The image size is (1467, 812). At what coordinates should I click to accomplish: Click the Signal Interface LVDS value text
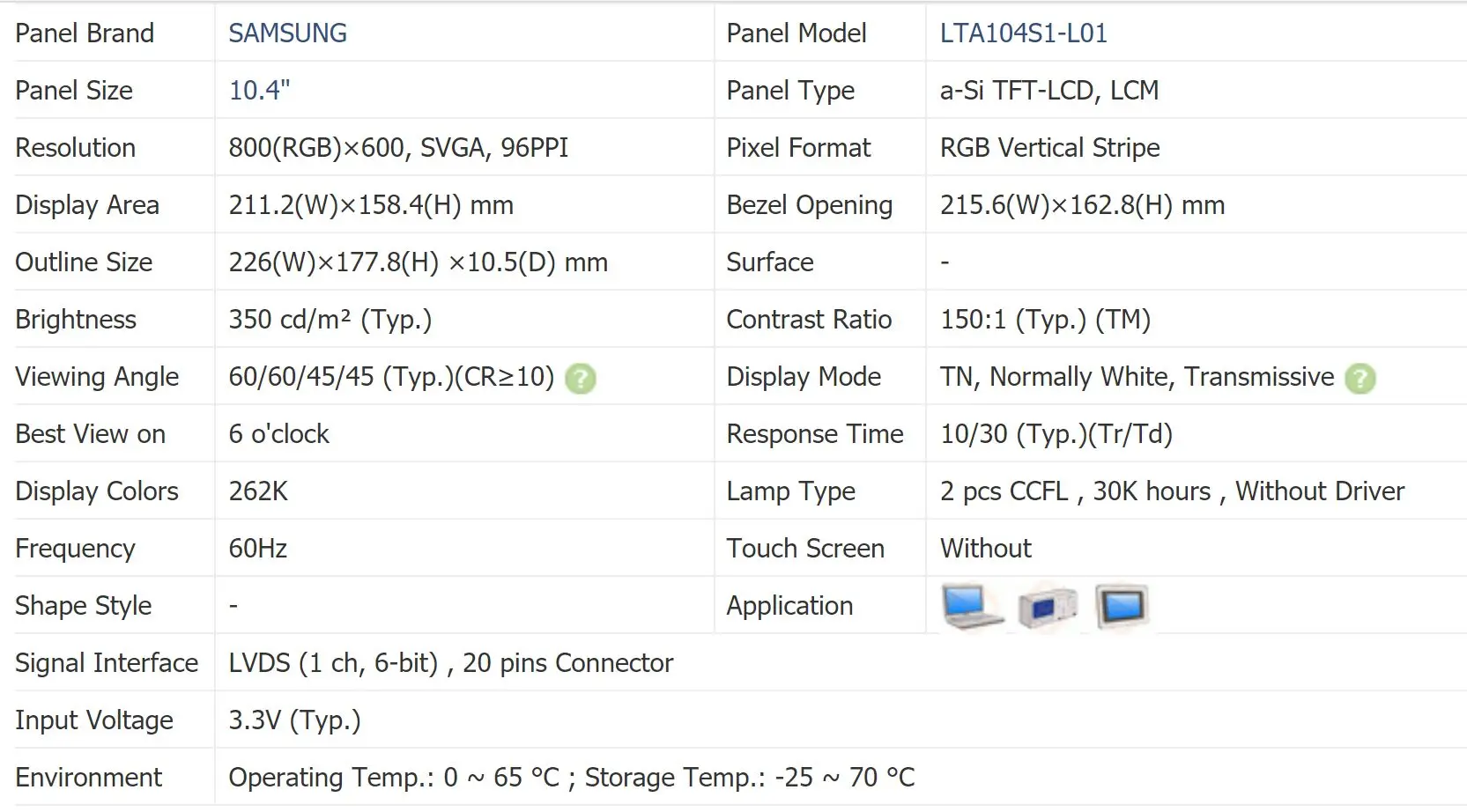(x=450, y=663)
